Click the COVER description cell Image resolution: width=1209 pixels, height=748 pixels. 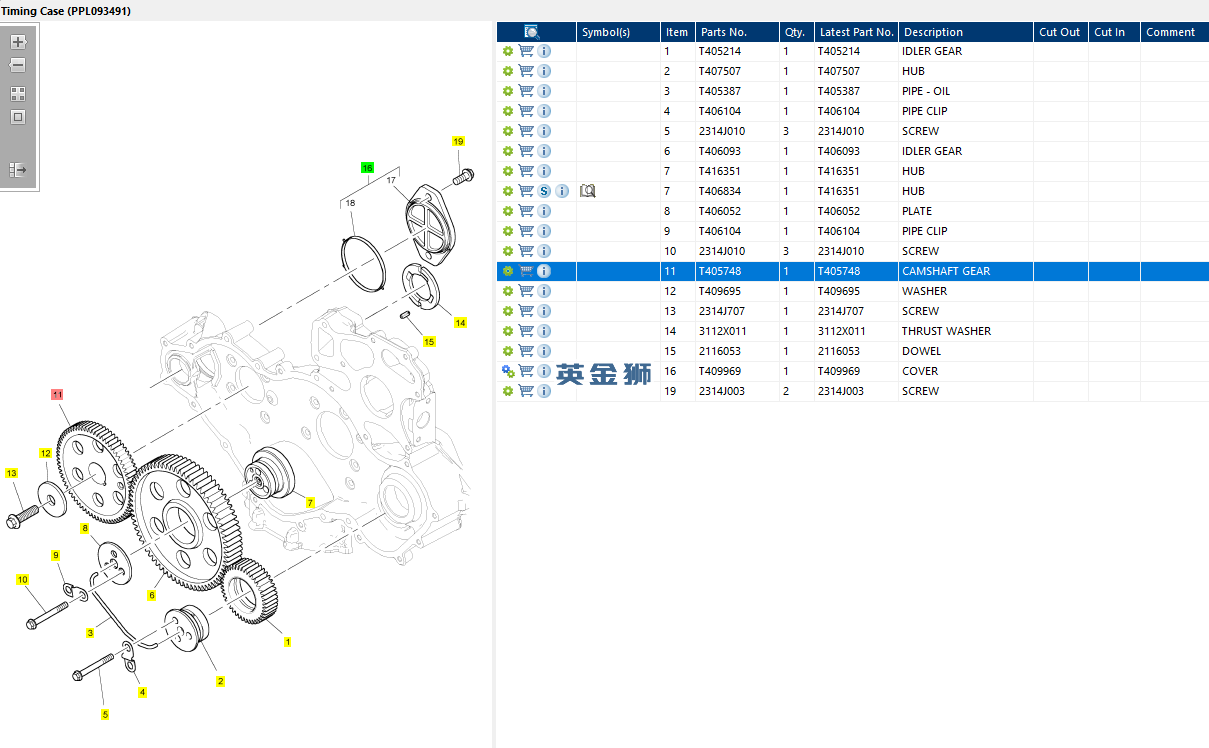tap(920, 371)
